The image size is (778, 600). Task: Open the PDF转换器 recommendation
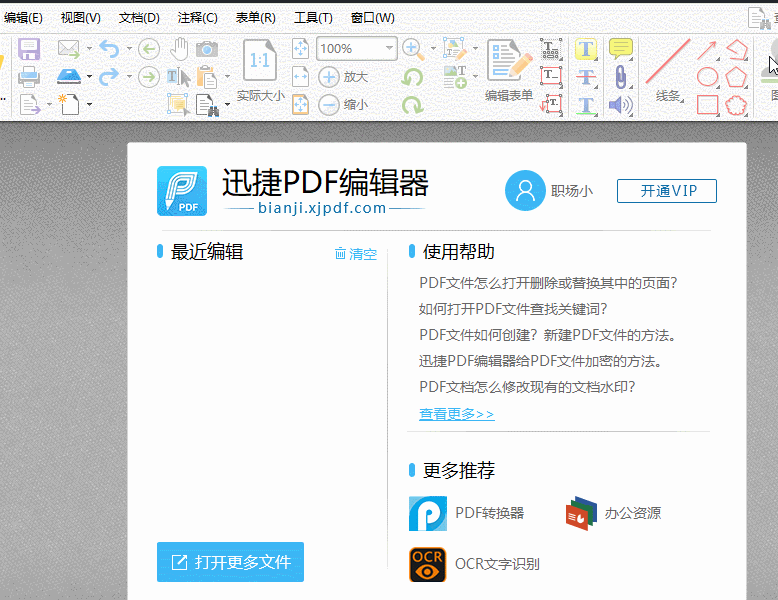coord(466,513)
